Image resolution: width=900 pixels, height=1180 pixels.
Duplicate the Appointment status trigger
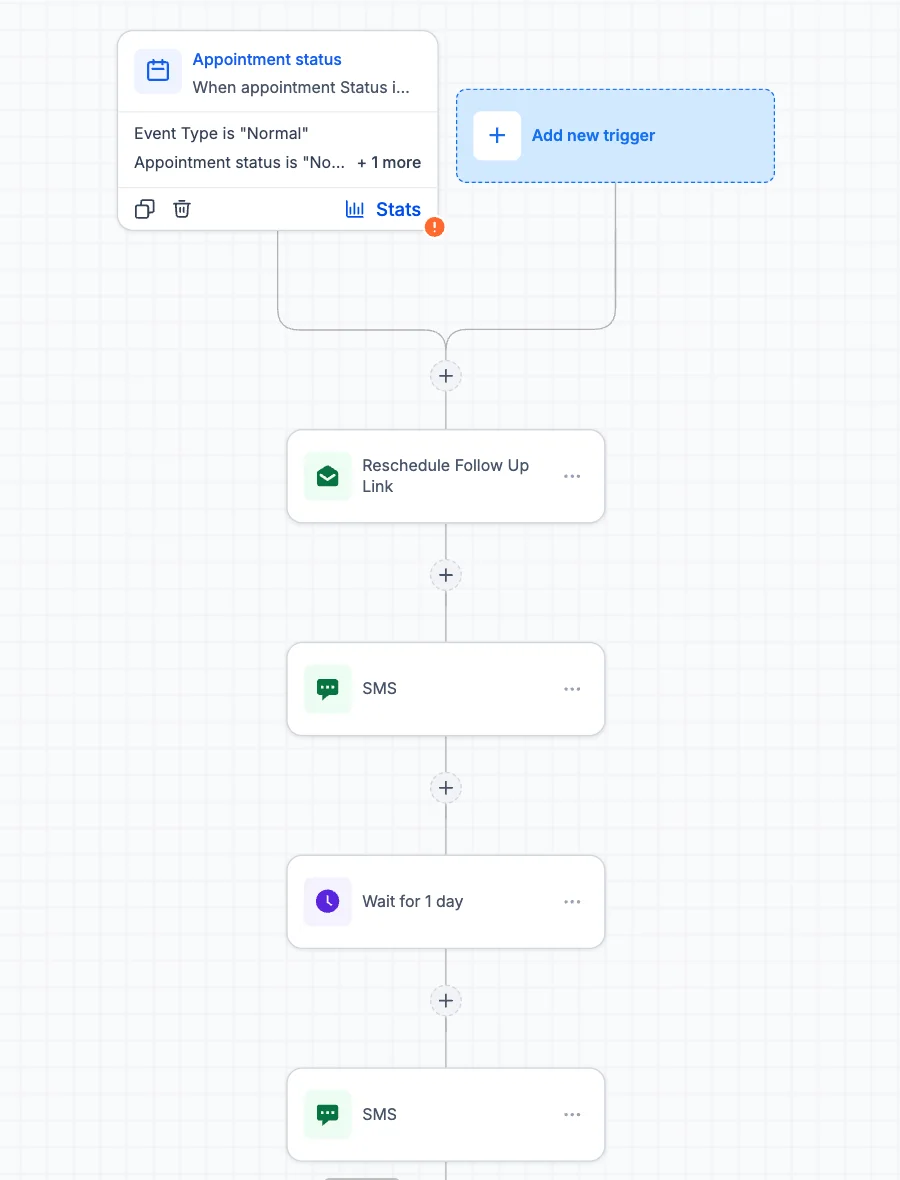click(x=144, y=209)
